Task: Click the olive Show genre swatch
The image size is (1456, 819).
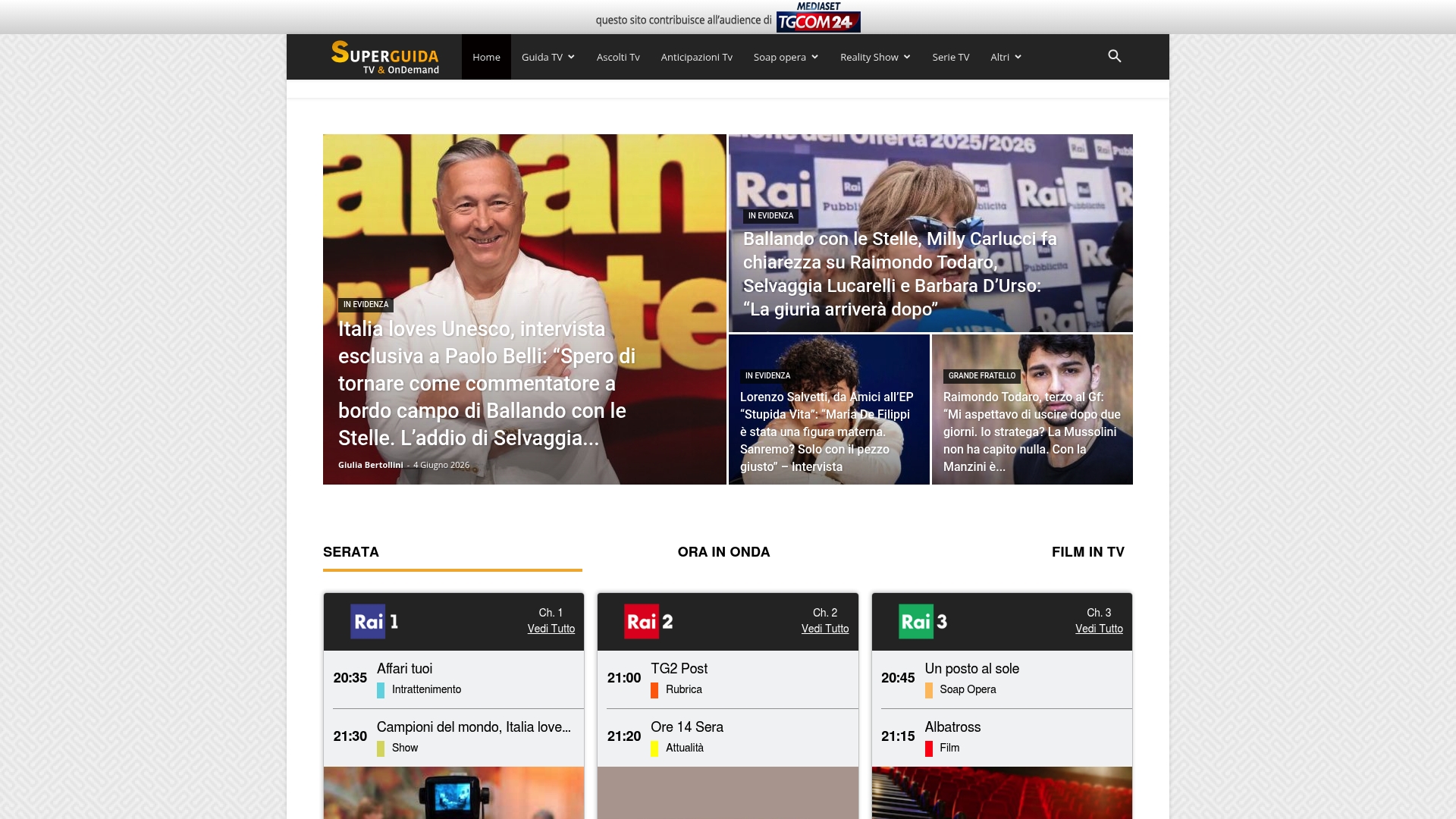Action: click(381, 748)
